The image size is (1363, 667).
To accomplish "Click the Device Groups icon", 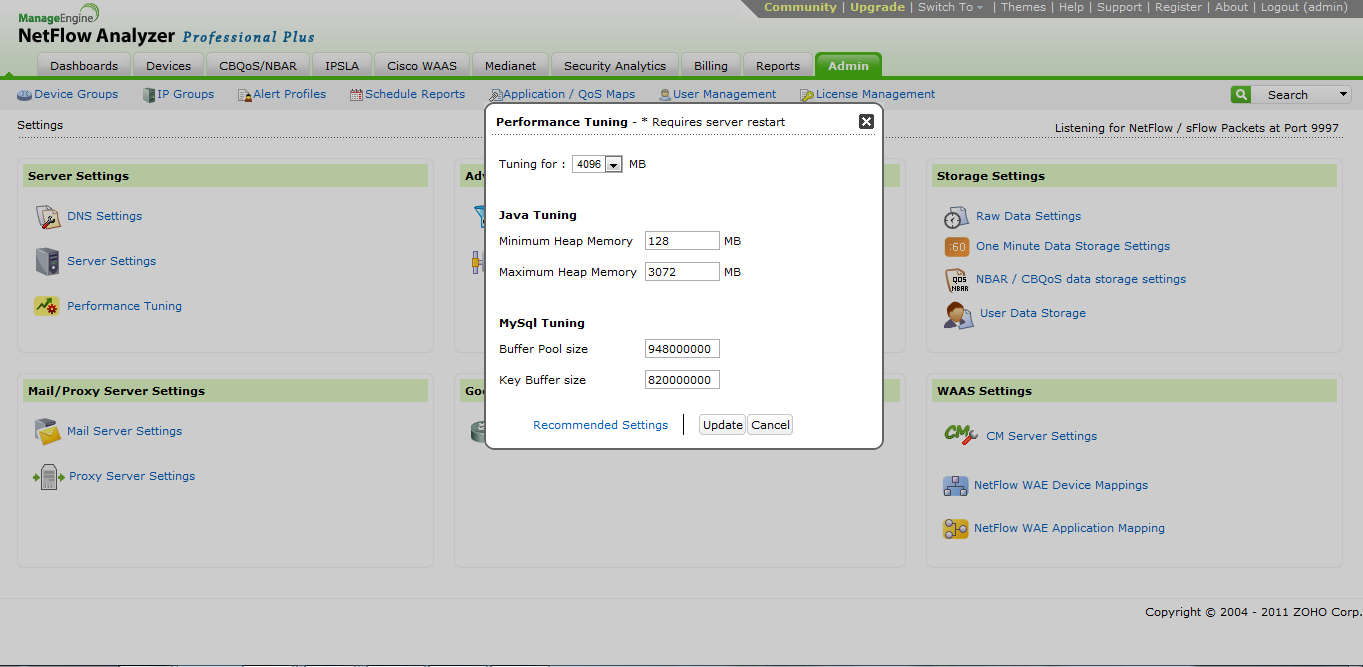I will (x=25, y=95).
